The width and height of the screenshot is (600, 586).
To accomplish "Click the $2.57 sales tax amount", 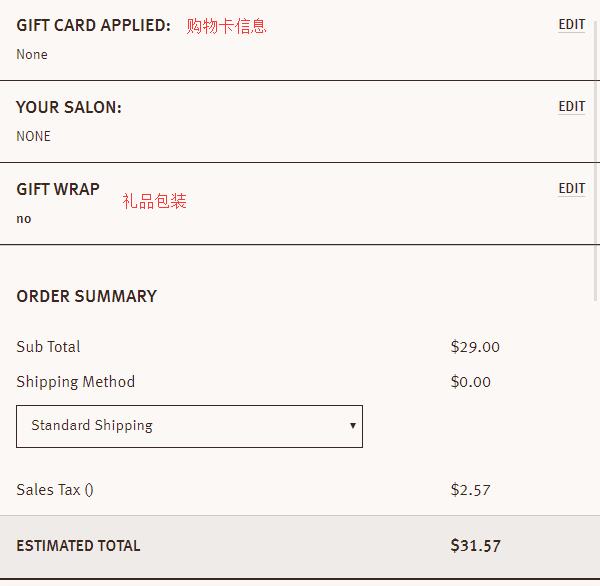I will pos(470,490).
